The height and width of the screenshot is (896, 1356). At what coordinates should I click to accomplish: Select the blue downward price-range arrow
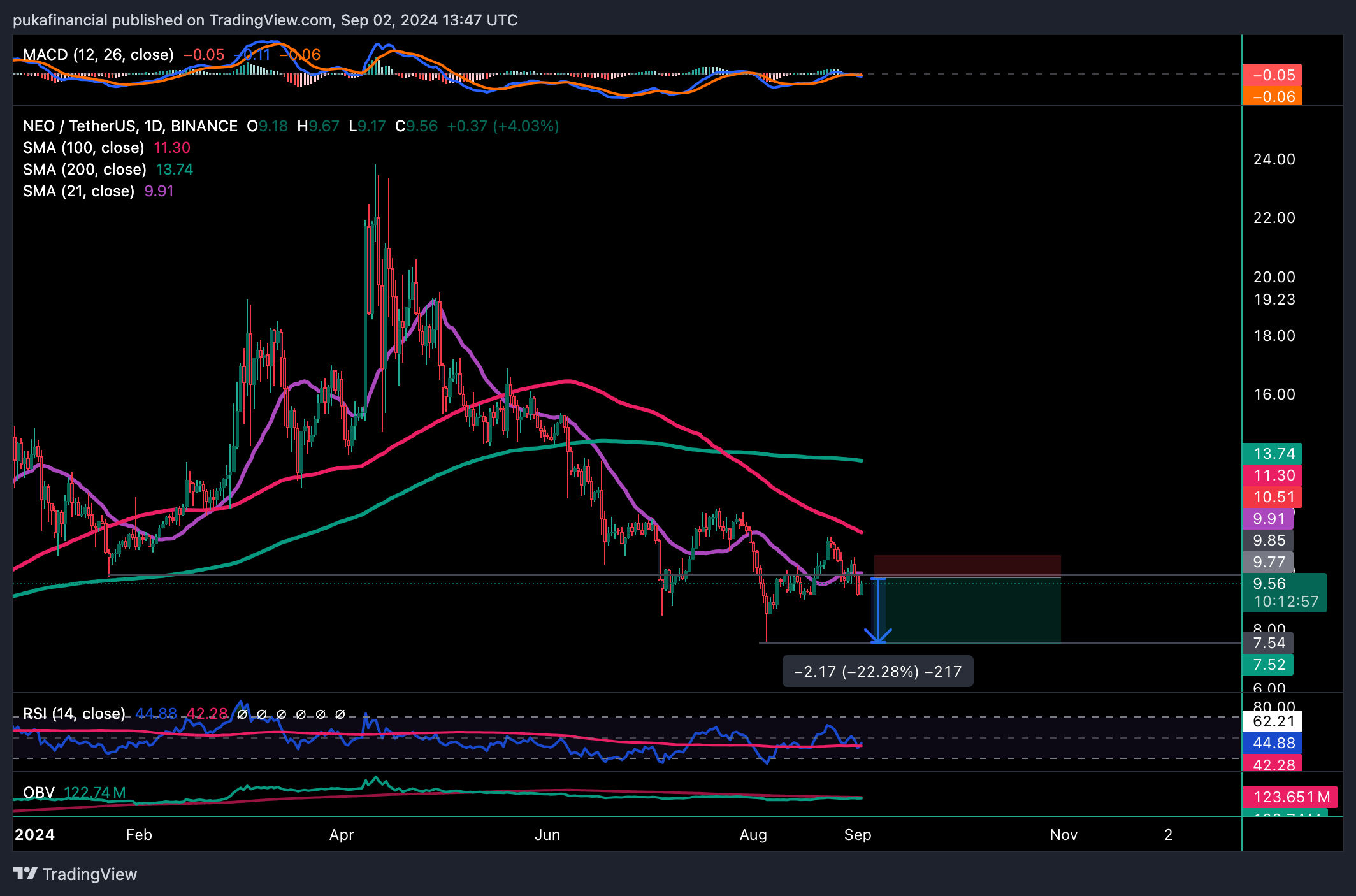[x=878, y=611]
